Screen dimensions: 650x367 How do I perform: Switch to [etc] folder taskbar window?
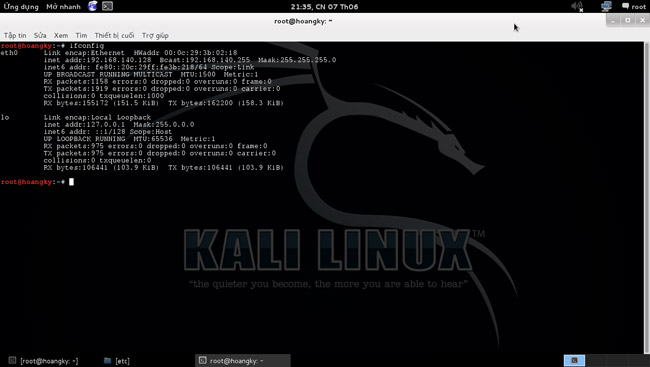click(x=116, y=361)
